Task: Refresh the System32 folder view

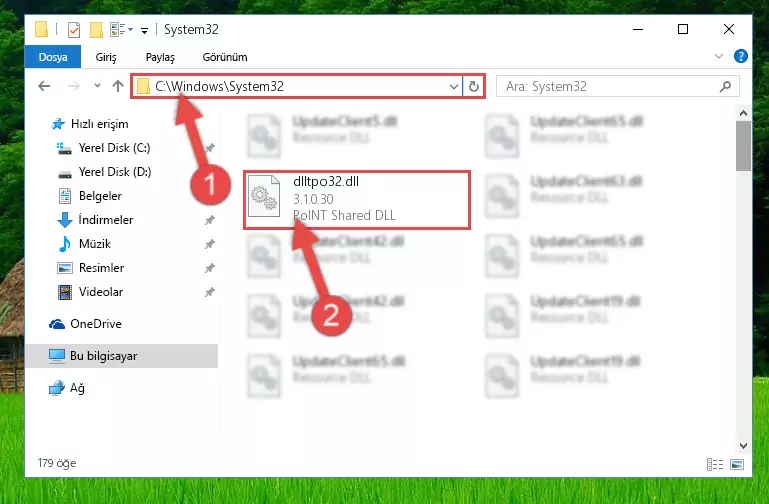Action: pyautogui.click(x=473, y=87)
